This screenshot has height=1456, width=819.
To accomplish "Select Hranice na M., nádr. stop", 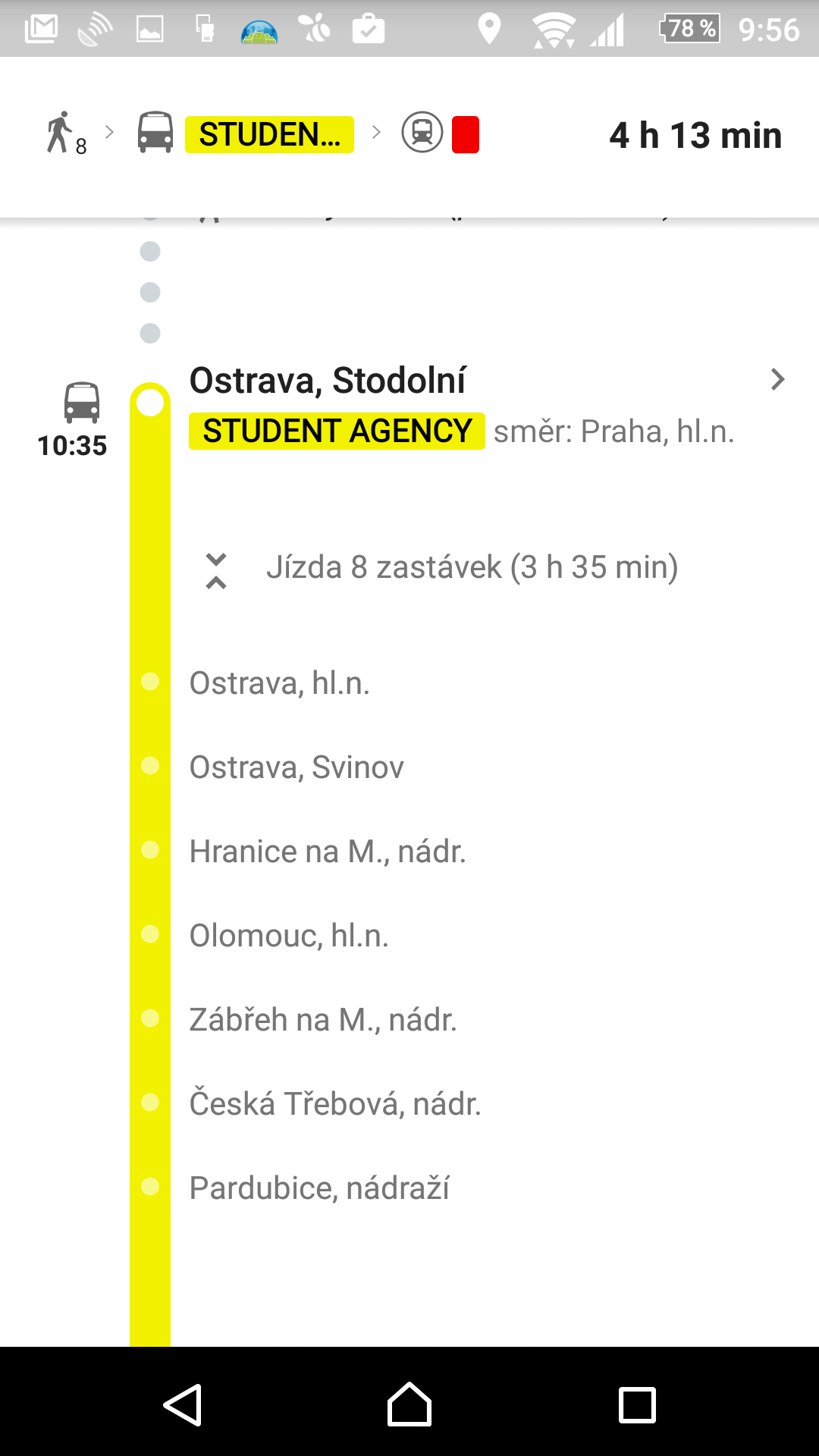I will coord(327,852).
